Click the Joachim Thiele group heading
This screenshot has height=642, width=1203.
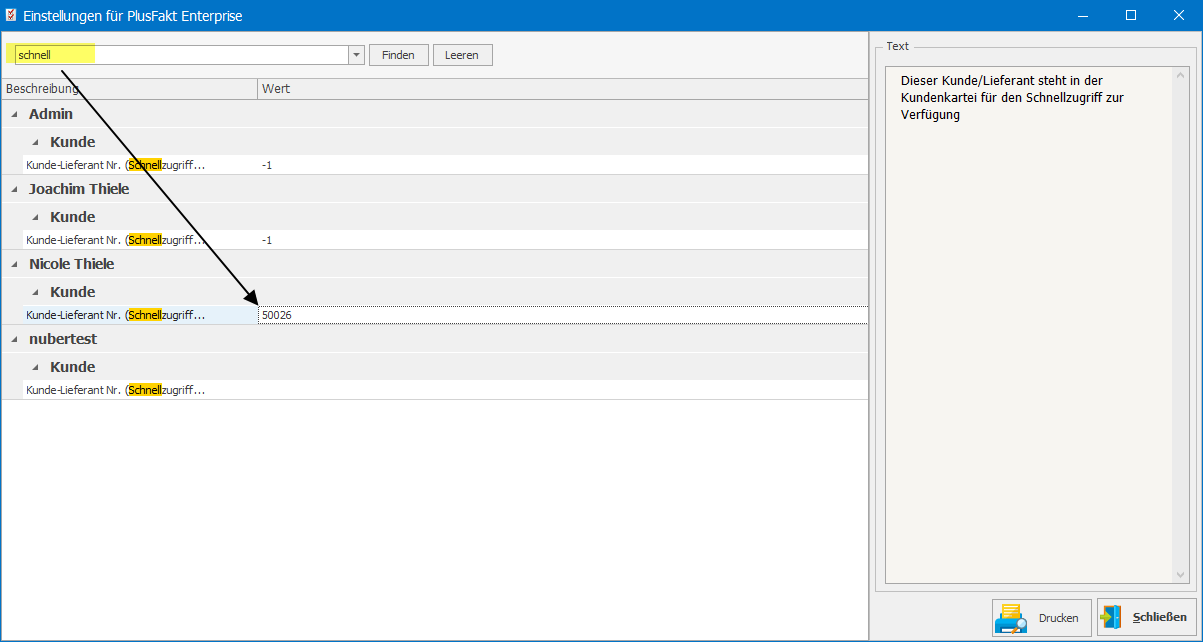tap(79, 189)
